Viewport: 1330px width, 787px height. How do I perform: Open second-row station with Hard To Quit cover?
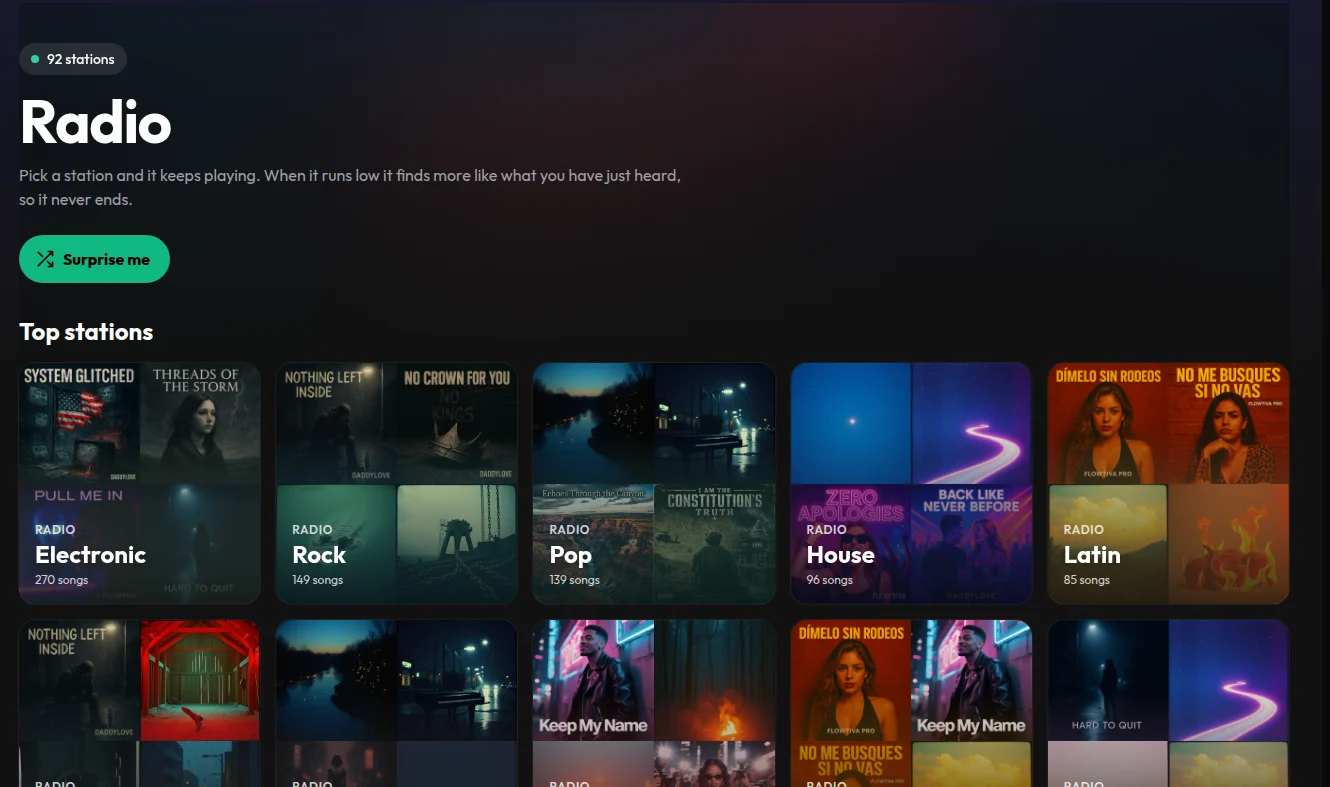coord(1168,703)
